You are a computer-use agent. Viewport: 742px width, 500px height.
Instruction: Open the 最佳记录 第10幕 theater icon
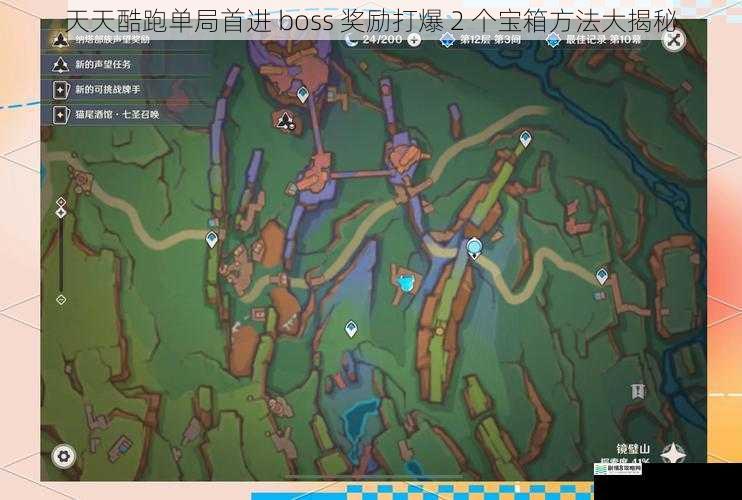pos(553,40)
